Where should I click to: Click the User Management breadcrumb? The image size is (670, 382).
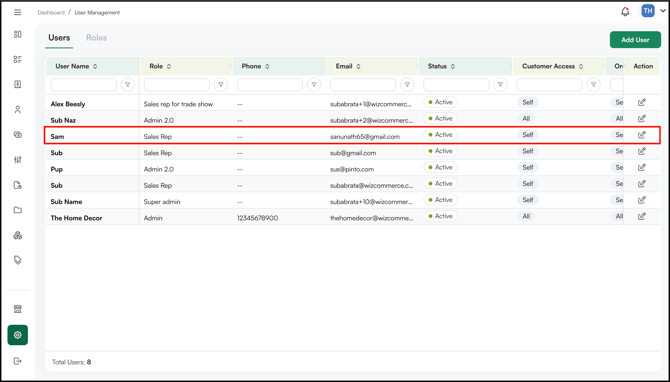point(97,12)
